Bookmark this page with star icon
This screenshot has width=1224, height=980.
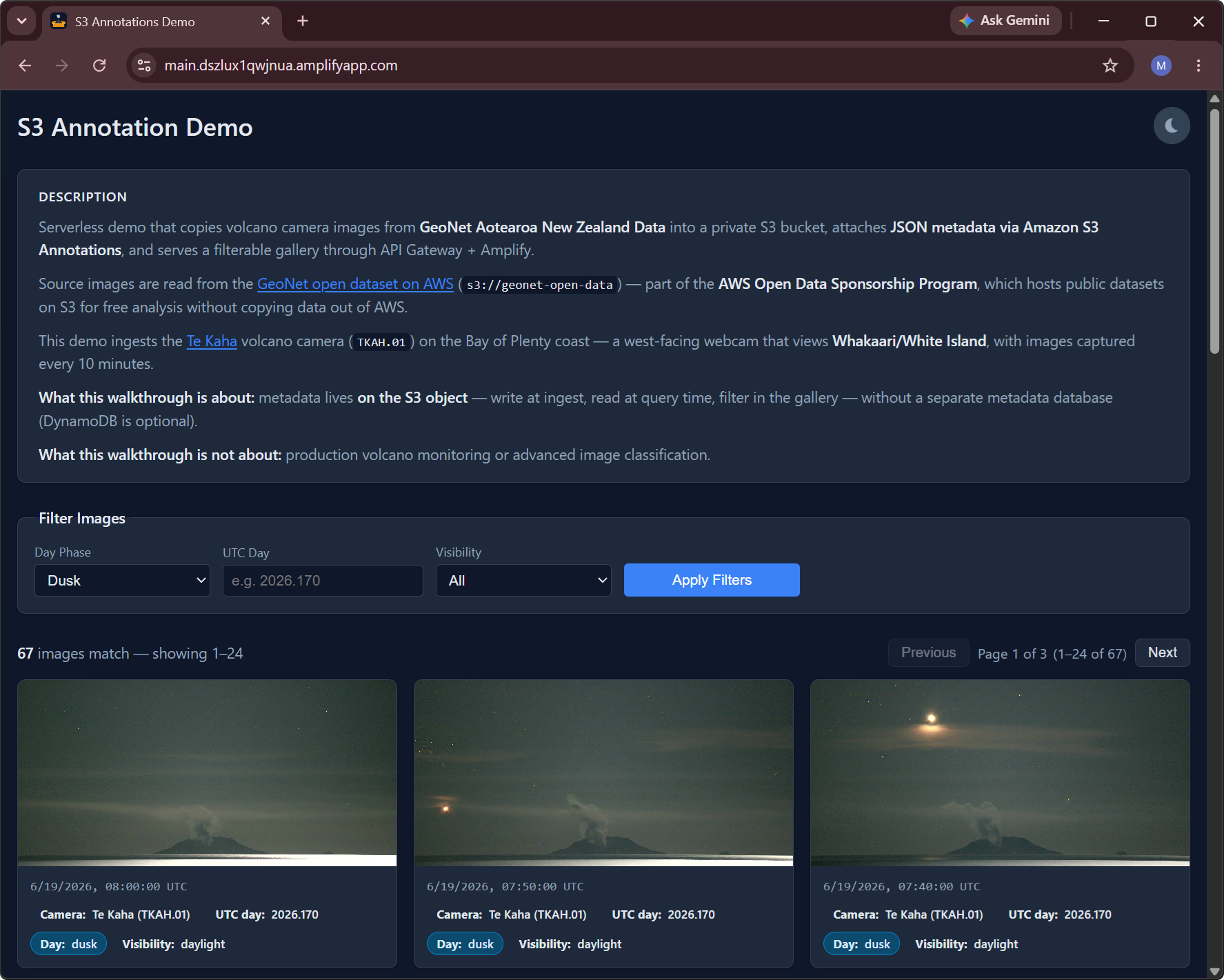(x=1110, y=66)
